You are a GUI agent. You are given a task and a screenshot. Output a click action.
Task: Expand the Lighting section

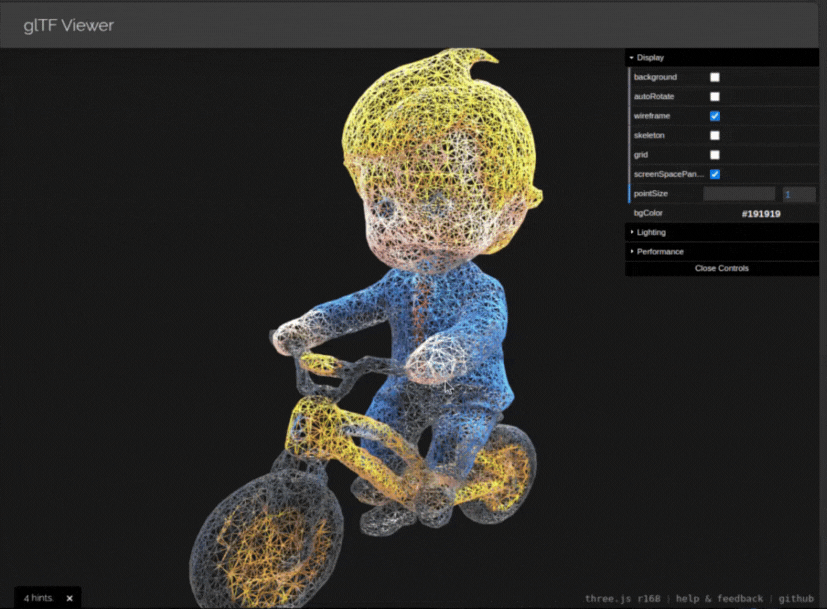[x=651, y=232]
